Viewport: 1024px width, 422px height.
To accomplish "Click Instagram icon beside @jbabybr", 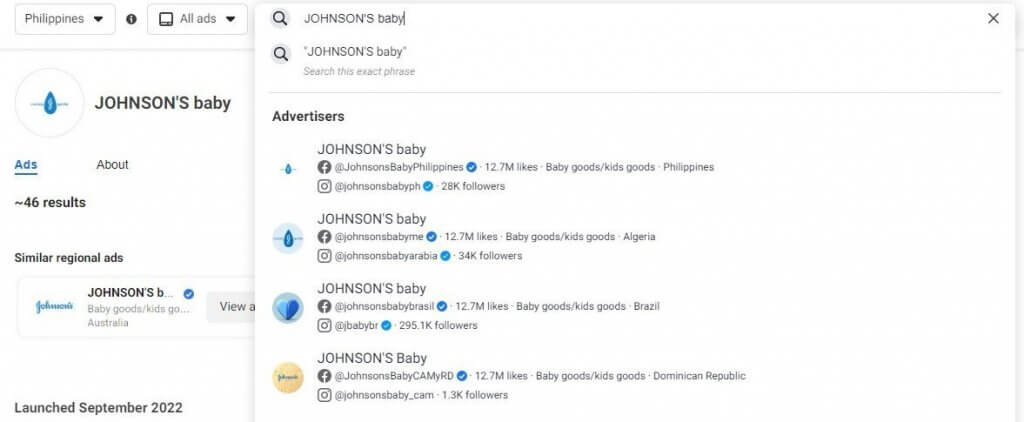I will tap(325, 325).
